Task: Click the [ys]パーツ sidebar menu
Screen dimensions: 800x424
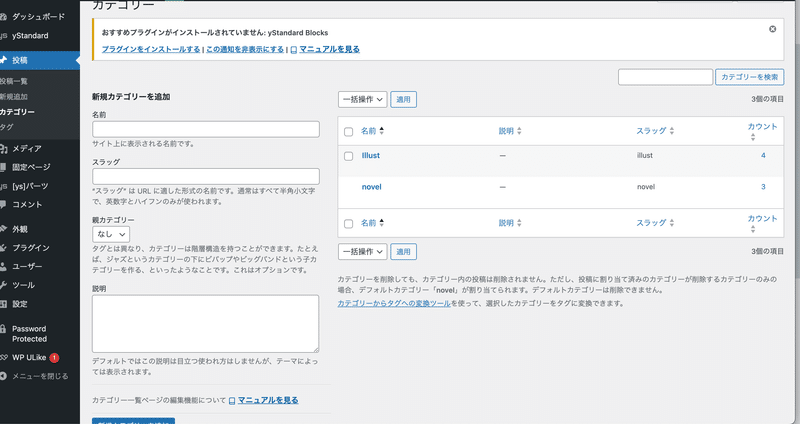Action: (30, 186)
